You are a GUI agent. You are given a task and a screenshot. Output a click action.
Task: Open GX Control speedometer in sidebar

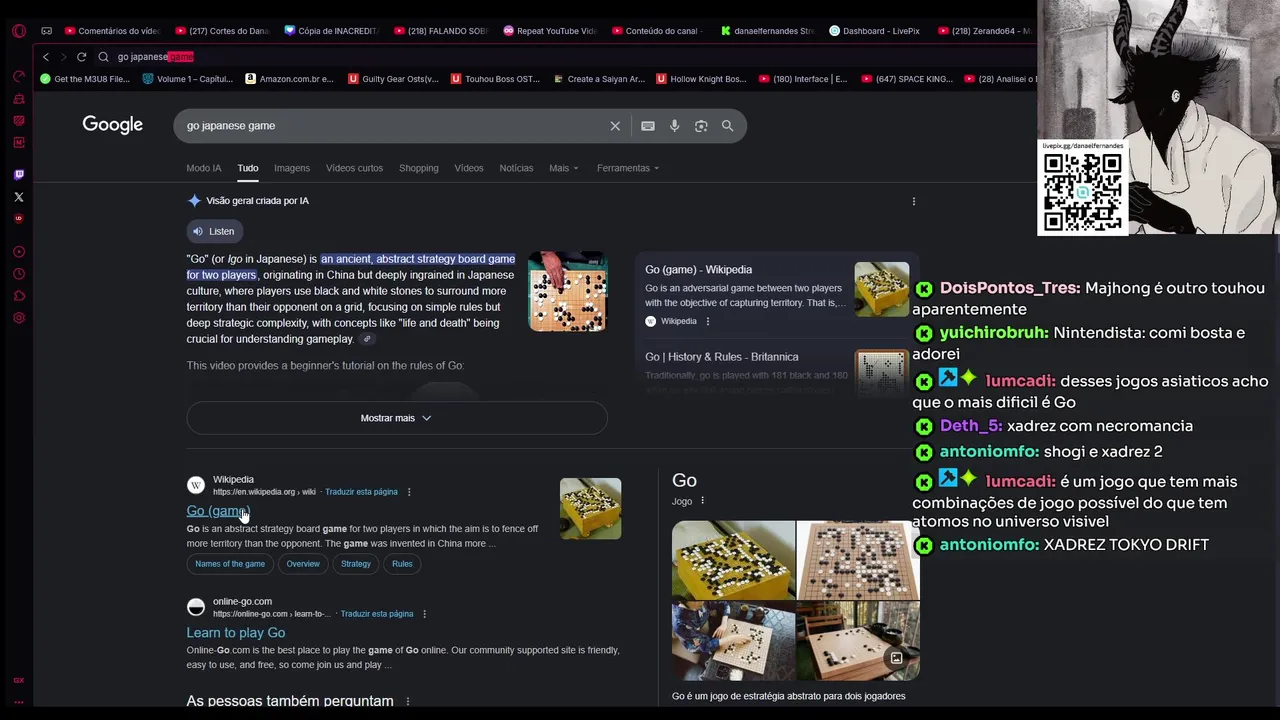[18, 77]
